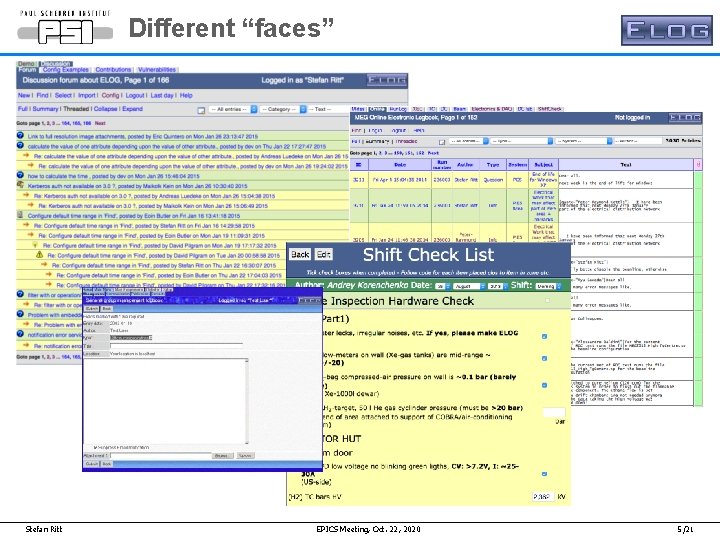Select the Forum tab

[x=27, y=70]
